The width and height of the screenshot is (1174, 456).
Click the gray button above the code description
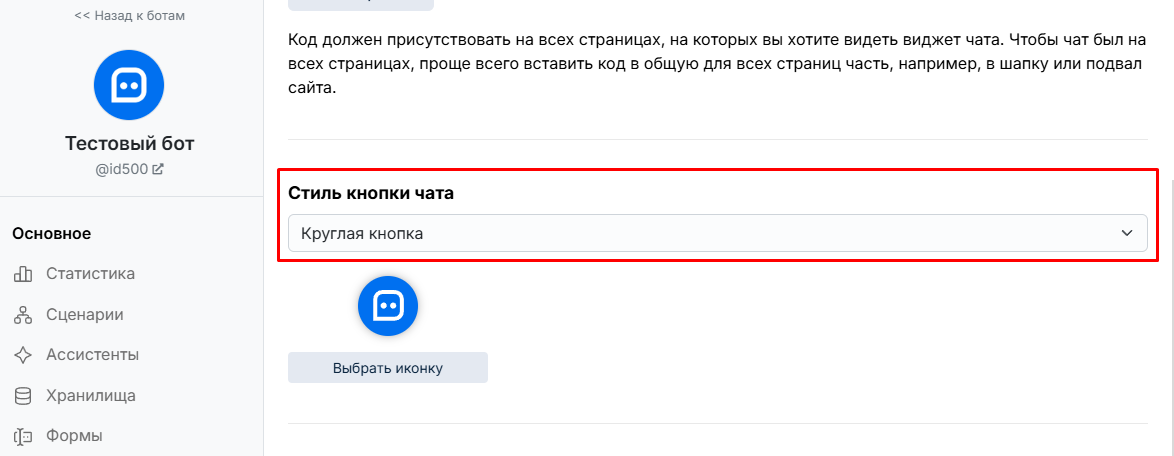361,4
